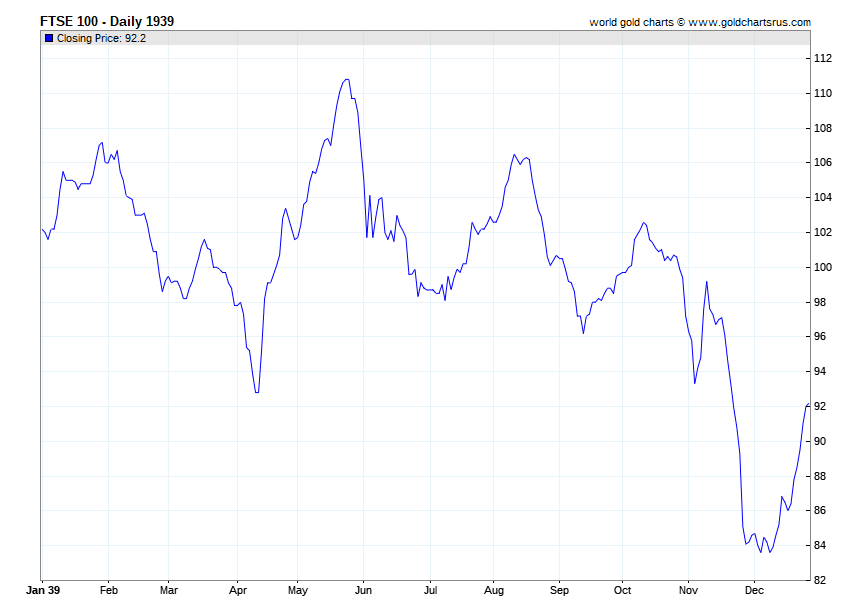Click the 106 y-axis value
Screen dimensions: 850x616
point(823,163)
